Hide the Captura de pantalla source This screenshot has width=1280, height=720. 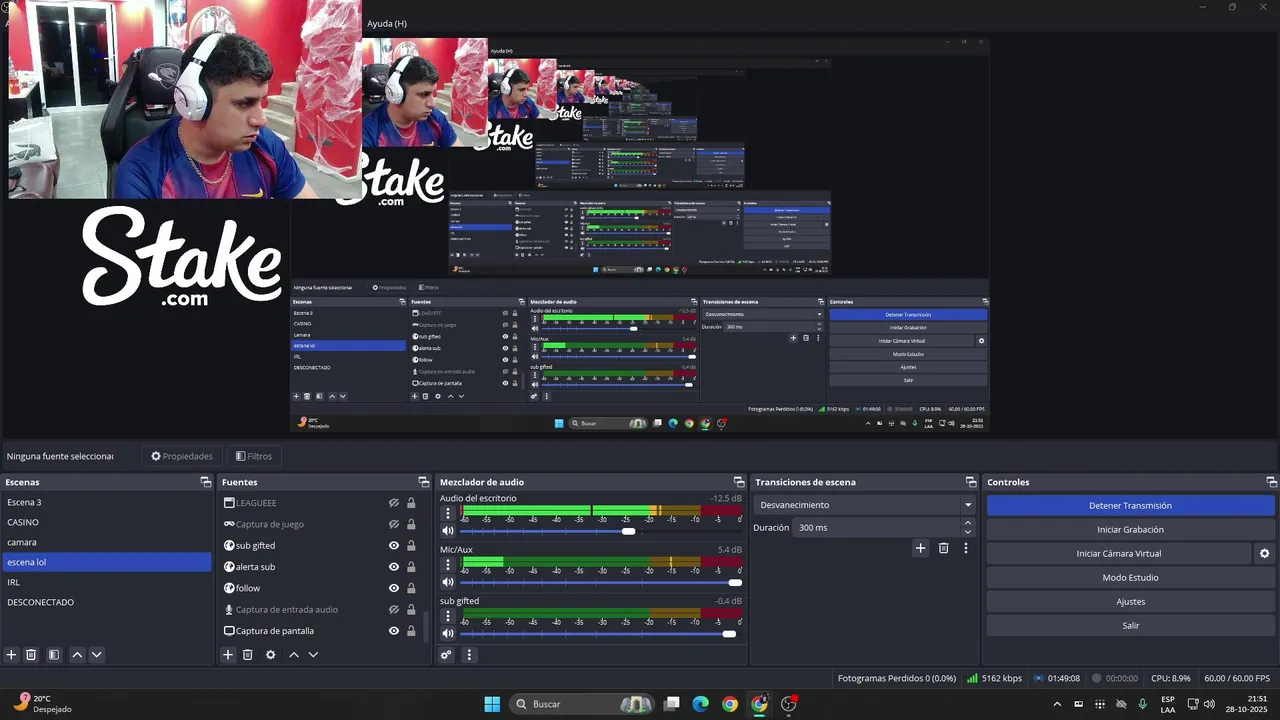click(394, 631)
